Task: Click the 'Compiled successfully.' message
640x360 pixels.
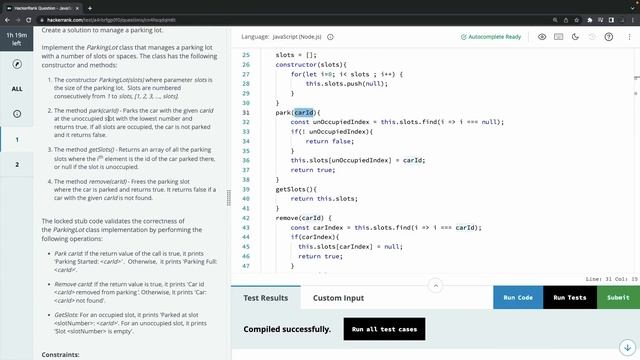Action: tap(287, 329)
